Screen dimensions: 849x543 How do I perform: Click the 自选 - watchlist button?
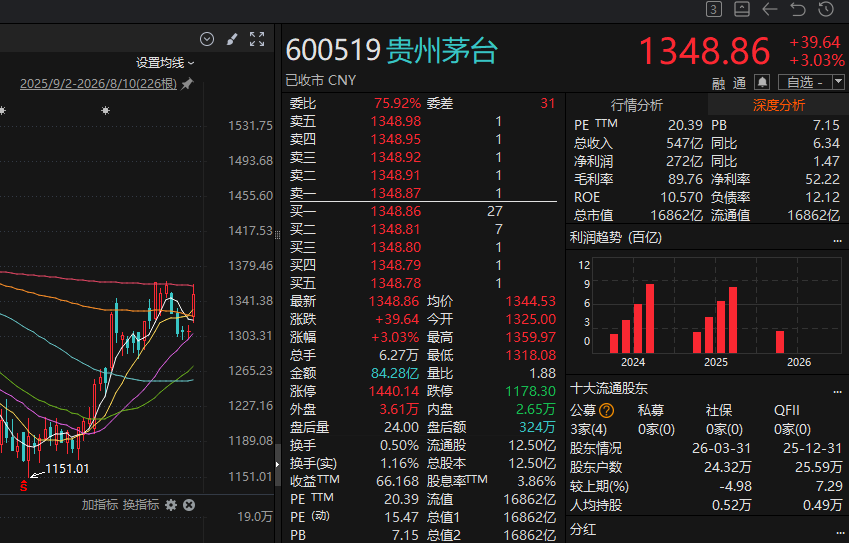point(805,82)
